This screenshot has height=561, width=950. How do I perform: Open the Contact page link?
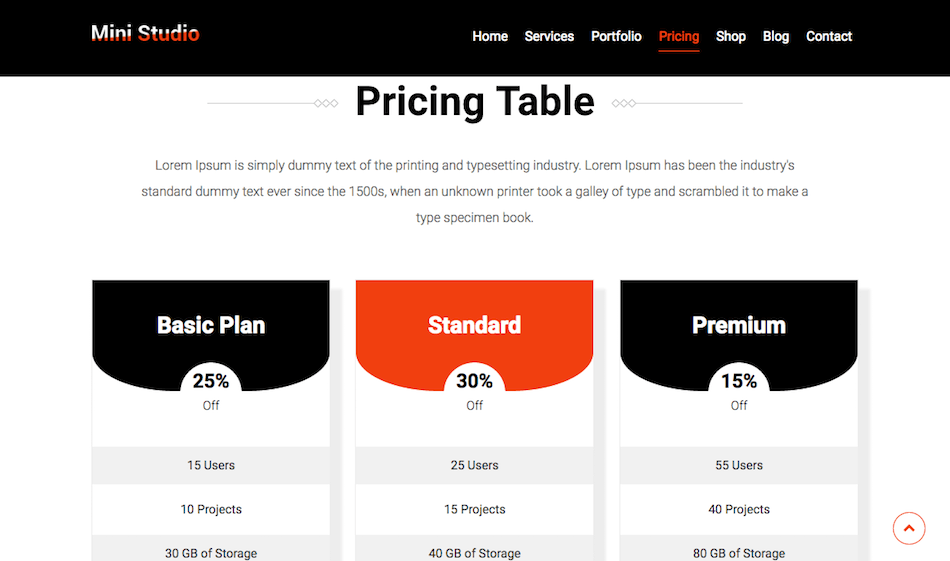pos(829,36)
